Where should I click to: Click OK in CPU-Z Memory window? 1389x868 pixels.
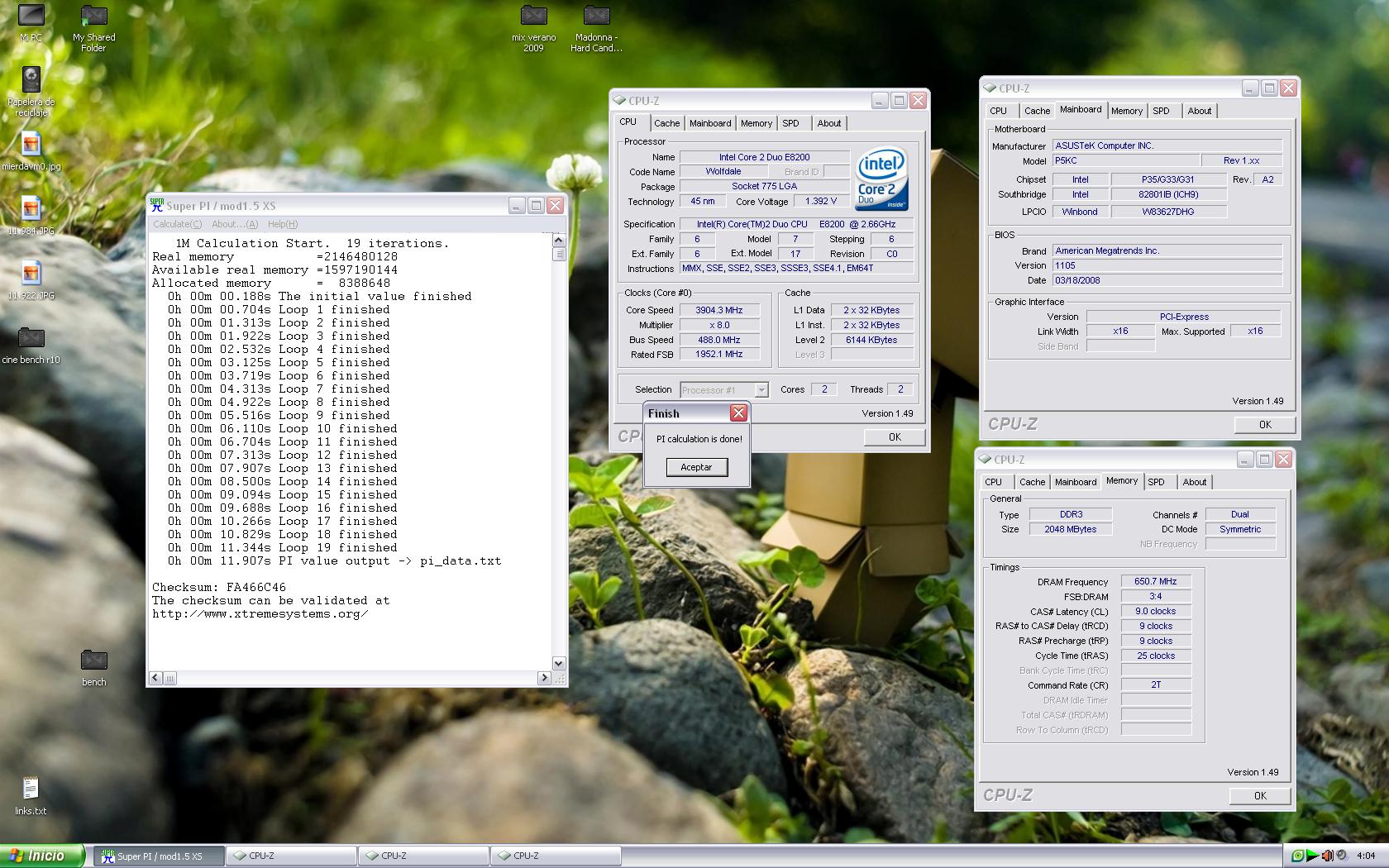1260,795
